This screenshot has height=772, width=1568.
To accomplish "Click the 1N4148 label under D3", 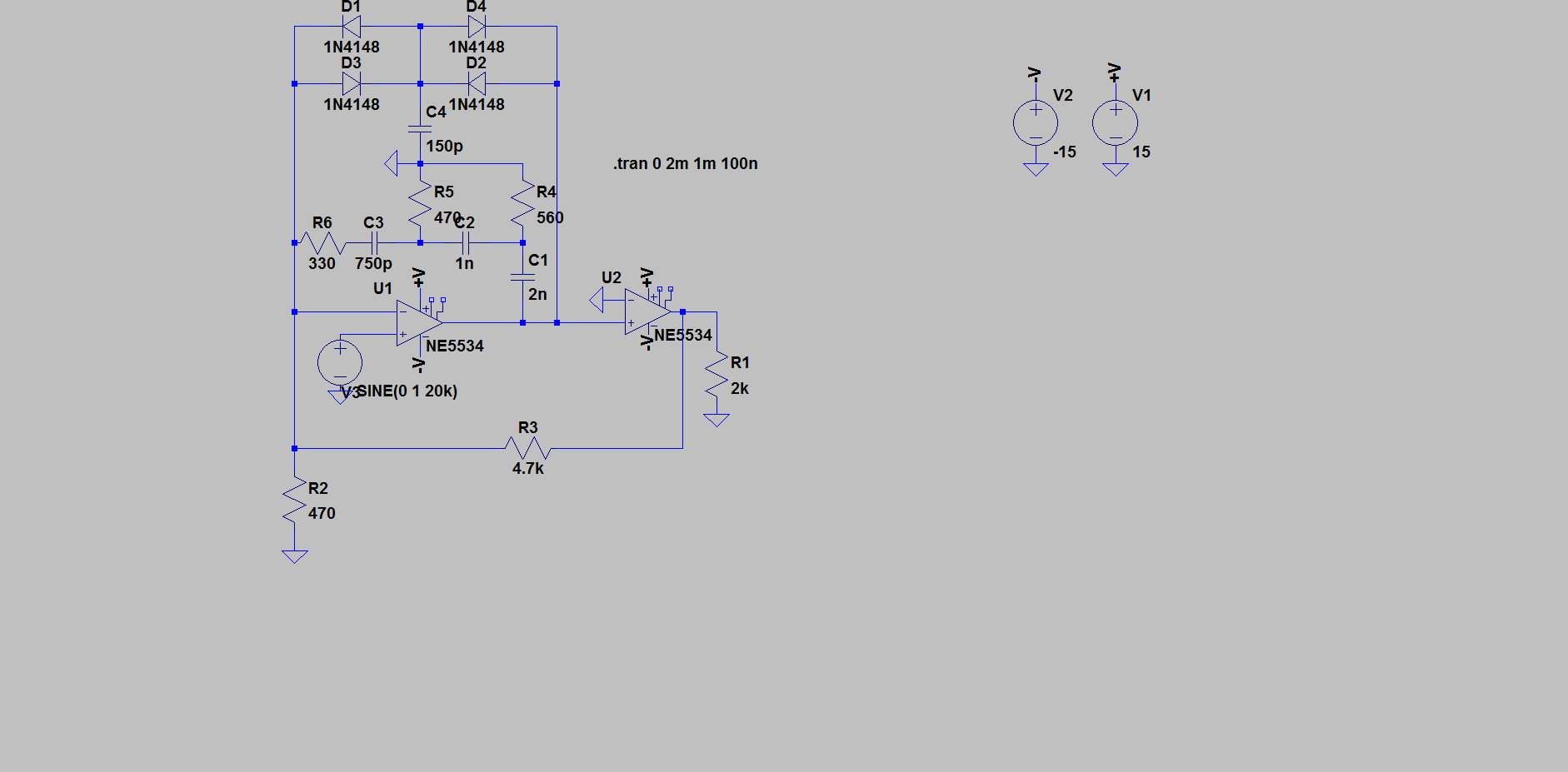I will [352, 104].
